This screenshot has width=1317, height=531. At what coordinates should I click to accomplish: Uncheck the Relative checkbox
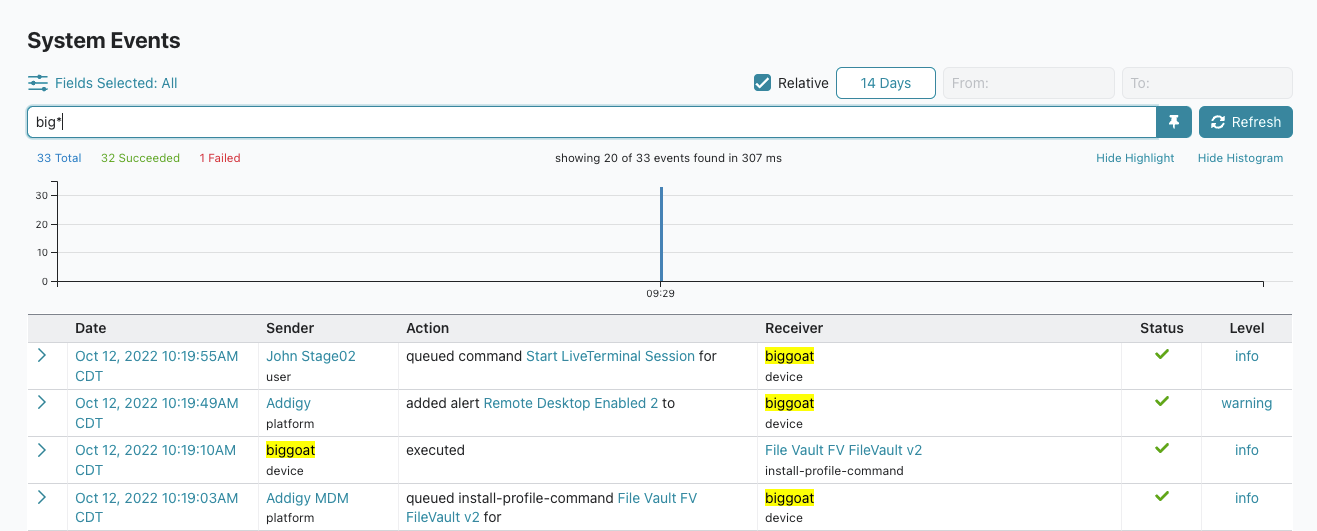tap(762, 83)
